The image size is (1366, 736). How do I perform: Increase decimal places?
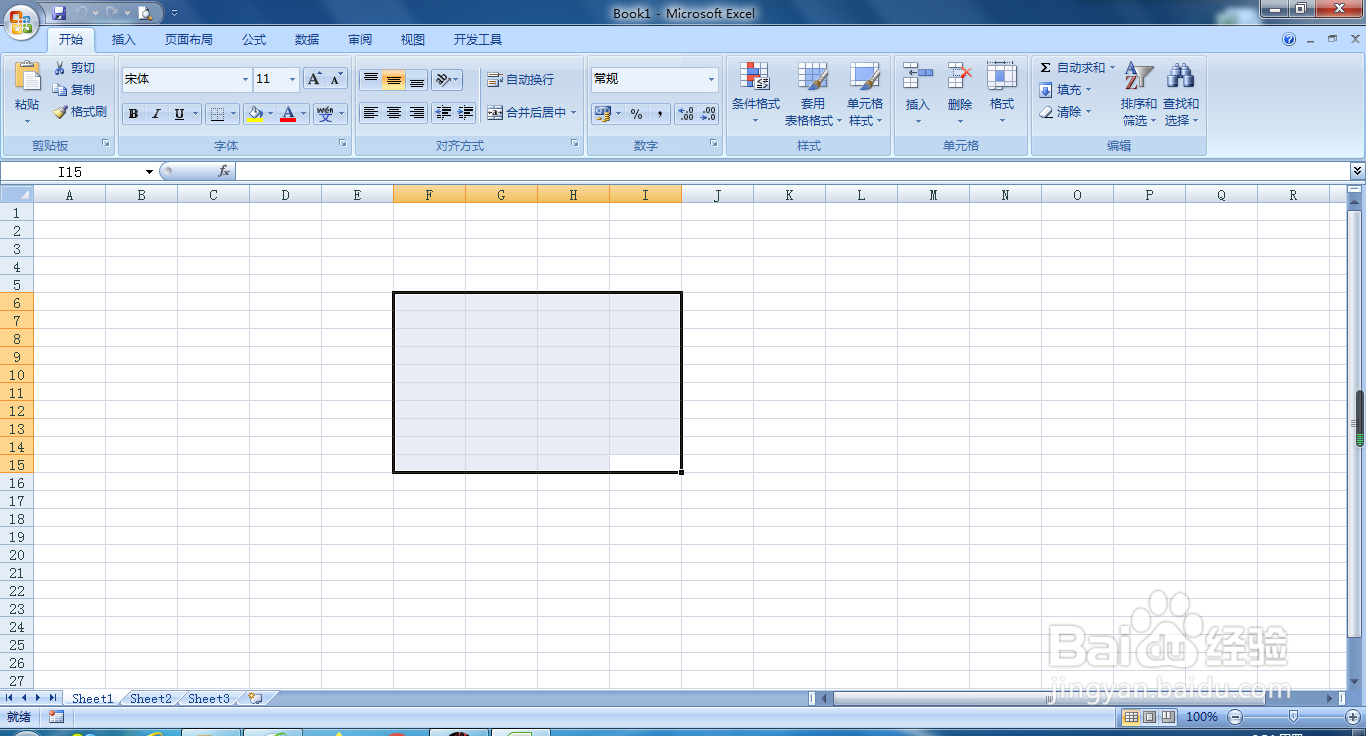tap(686, 114)
